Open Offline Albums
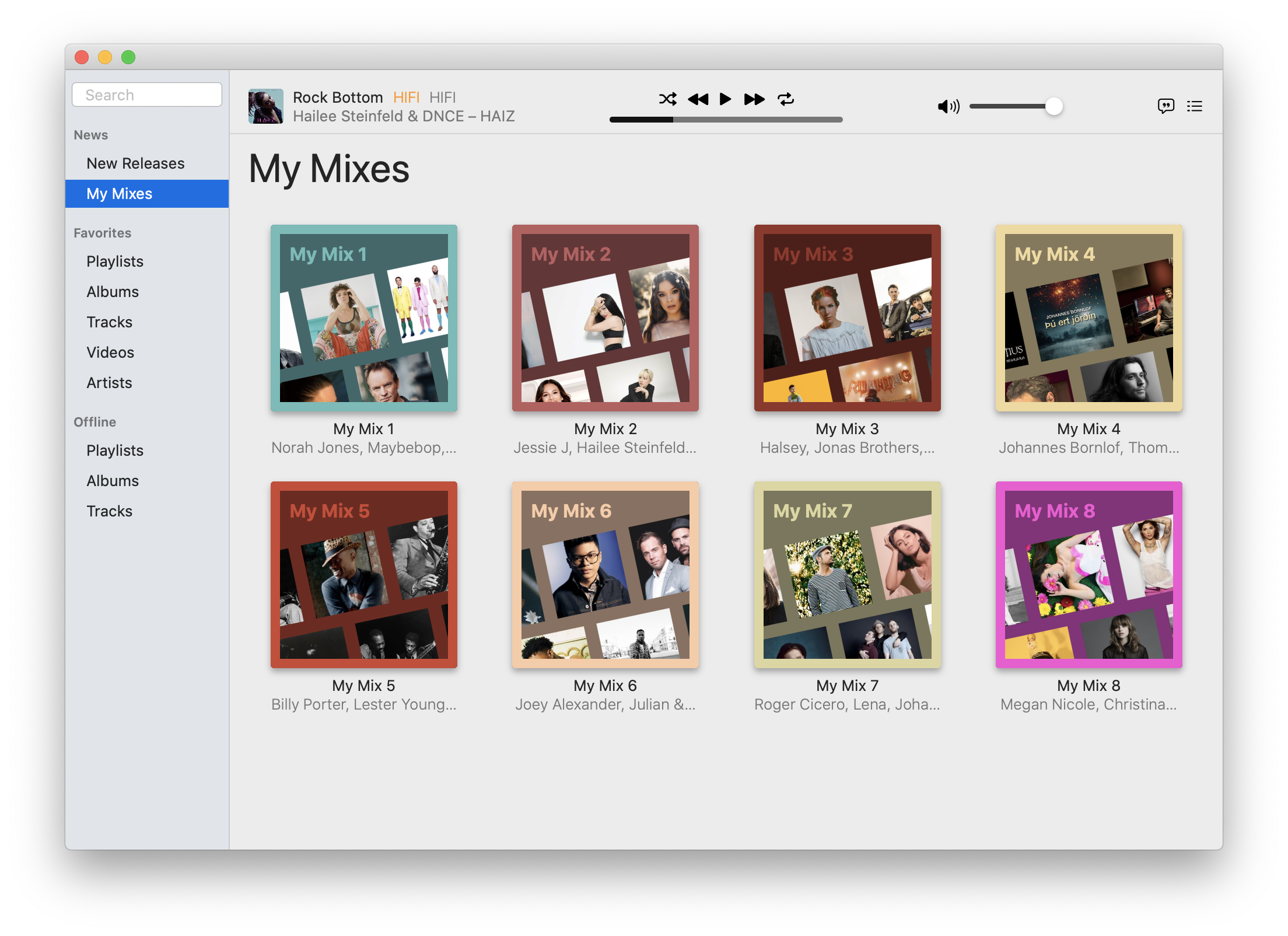This screenshot has width=1288, height=936. pyautogui.click(x=147, y=481)
